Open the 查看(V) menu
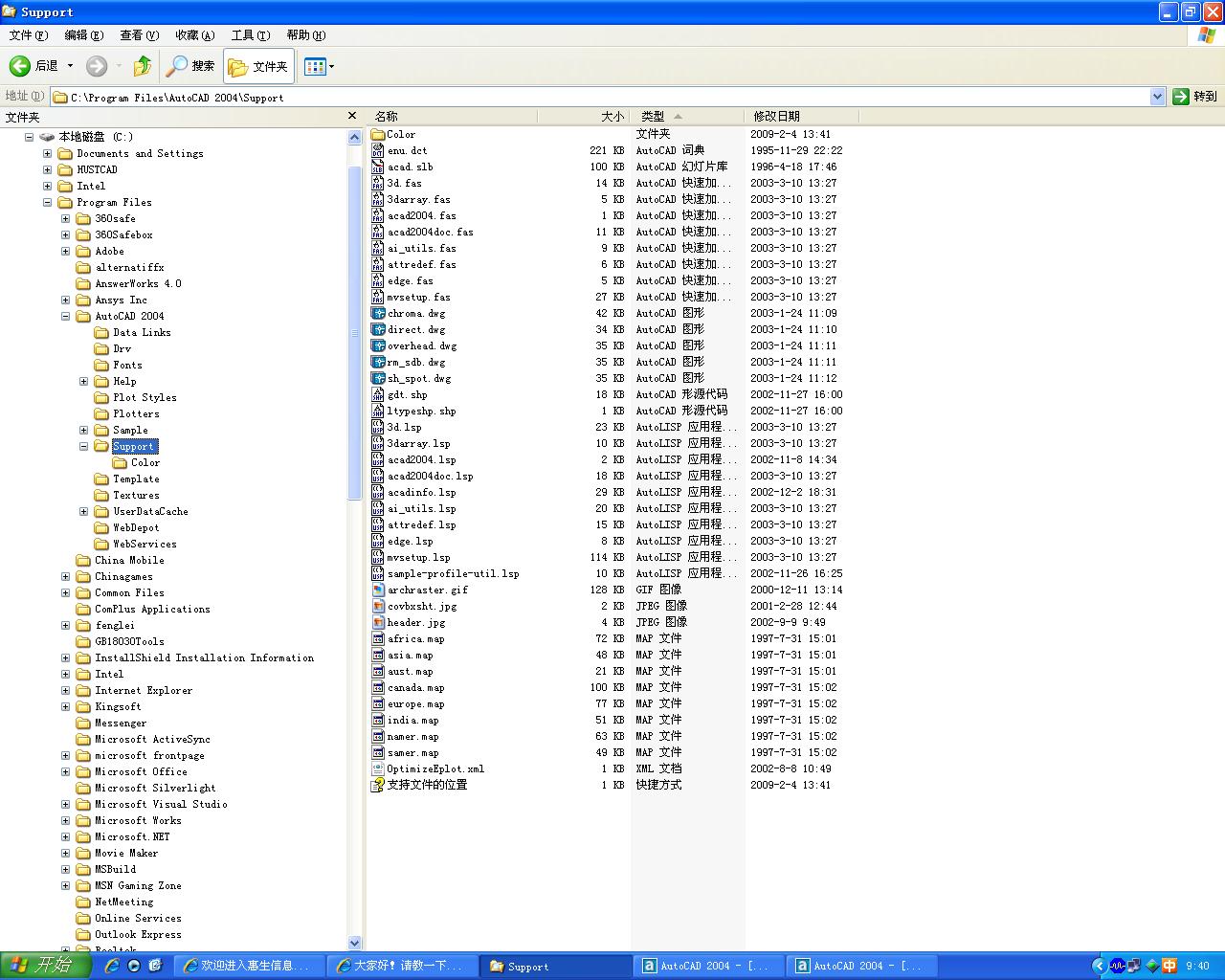1225x980 pixels. (139, 35)
